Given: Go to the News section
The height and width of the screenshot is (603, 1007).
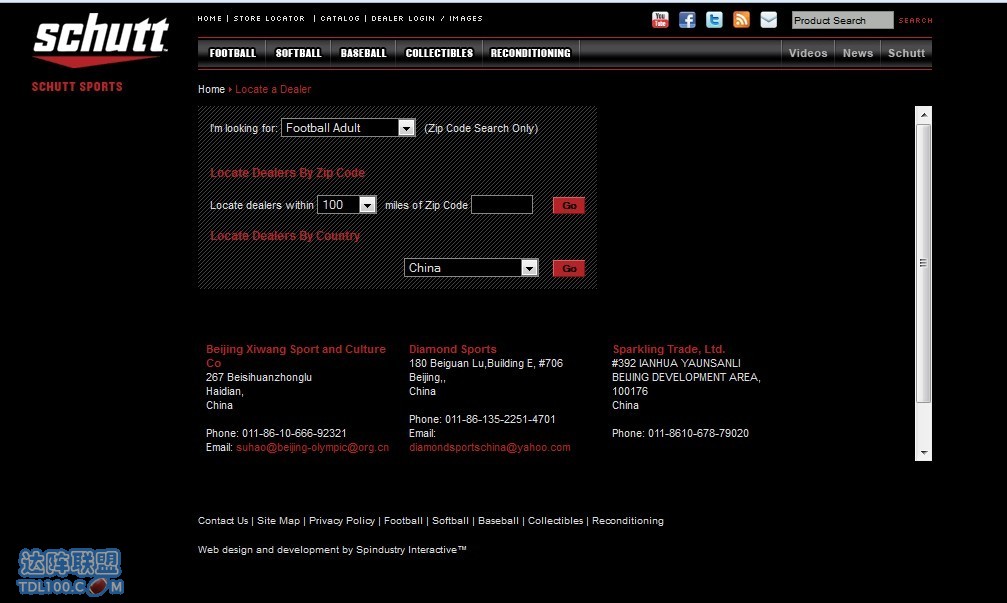Looking at the screenshot, I should click(x=858, y=53).
